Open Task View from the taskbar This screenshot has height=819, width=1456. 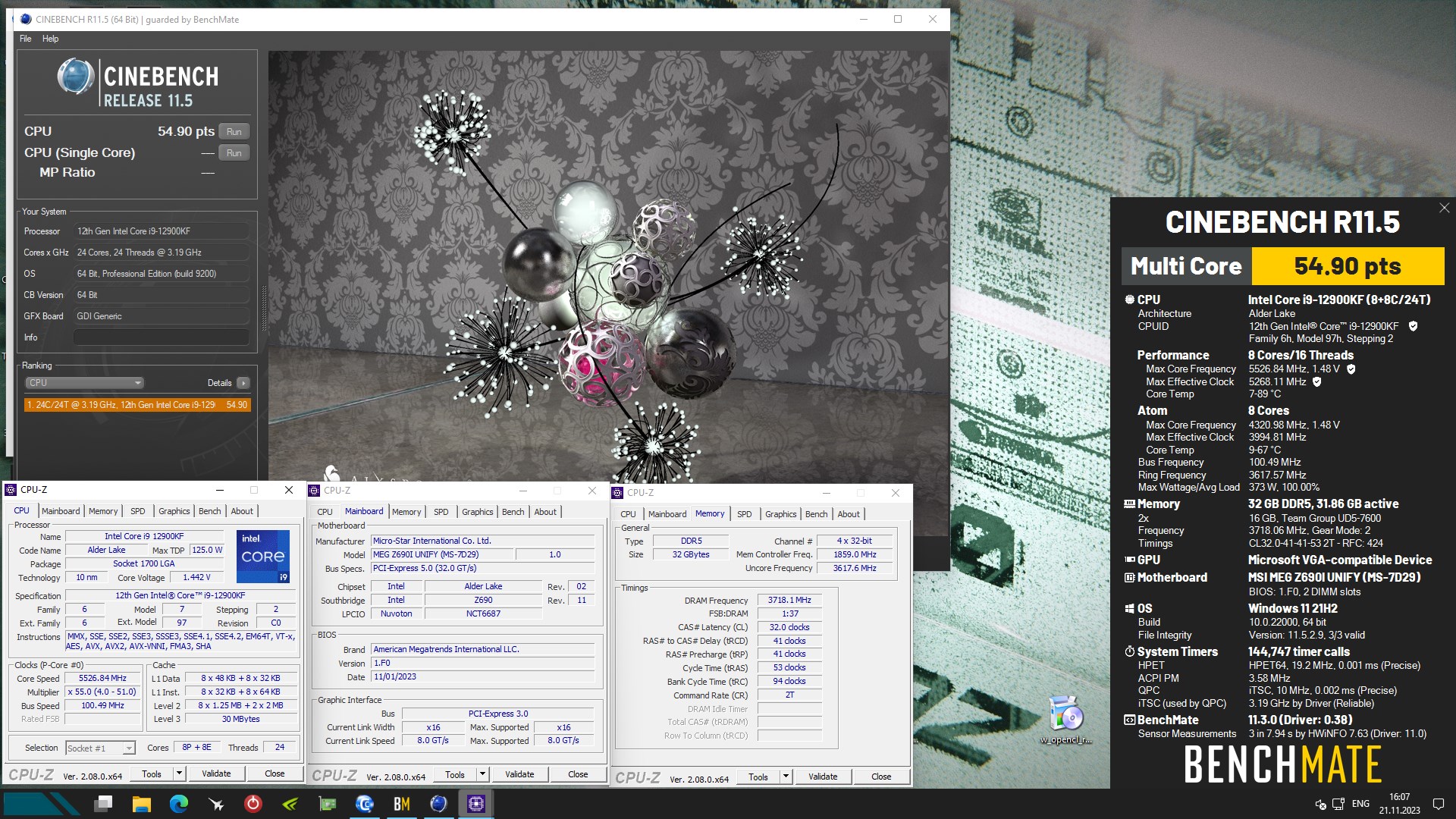pos(104,804)
